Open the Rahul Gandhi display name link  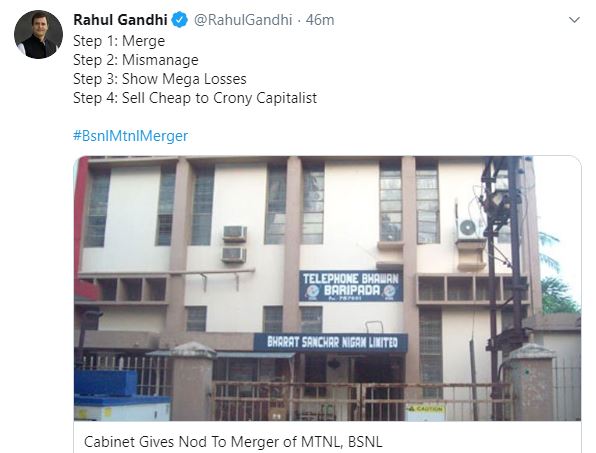click(x=120, y=20)
